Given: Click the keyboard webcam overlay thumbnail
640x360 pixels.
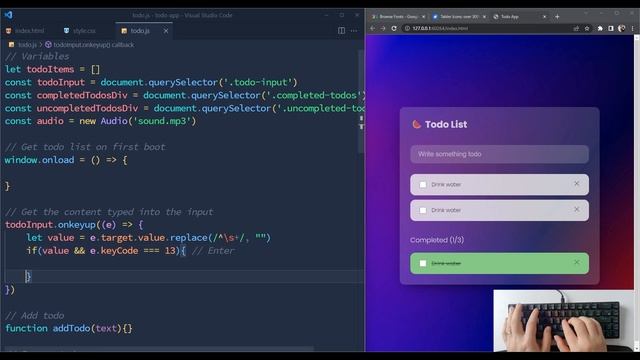Looking at the screenshot, I should pyautogui.click(x=564, y=321).
